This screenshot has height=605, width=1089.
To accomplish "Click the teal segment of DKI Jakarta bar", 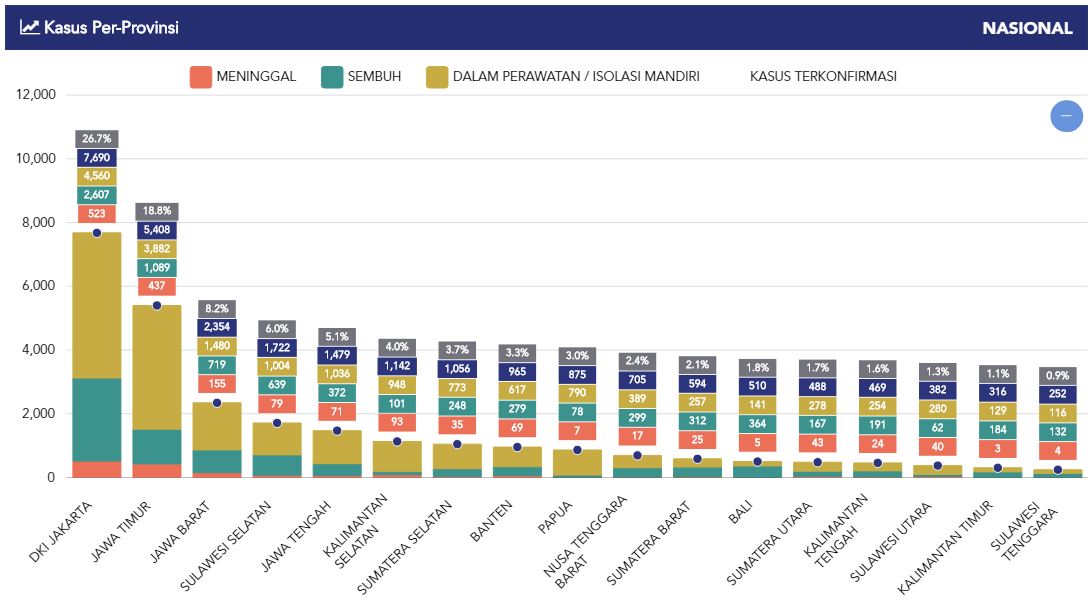I will point(97,420).
